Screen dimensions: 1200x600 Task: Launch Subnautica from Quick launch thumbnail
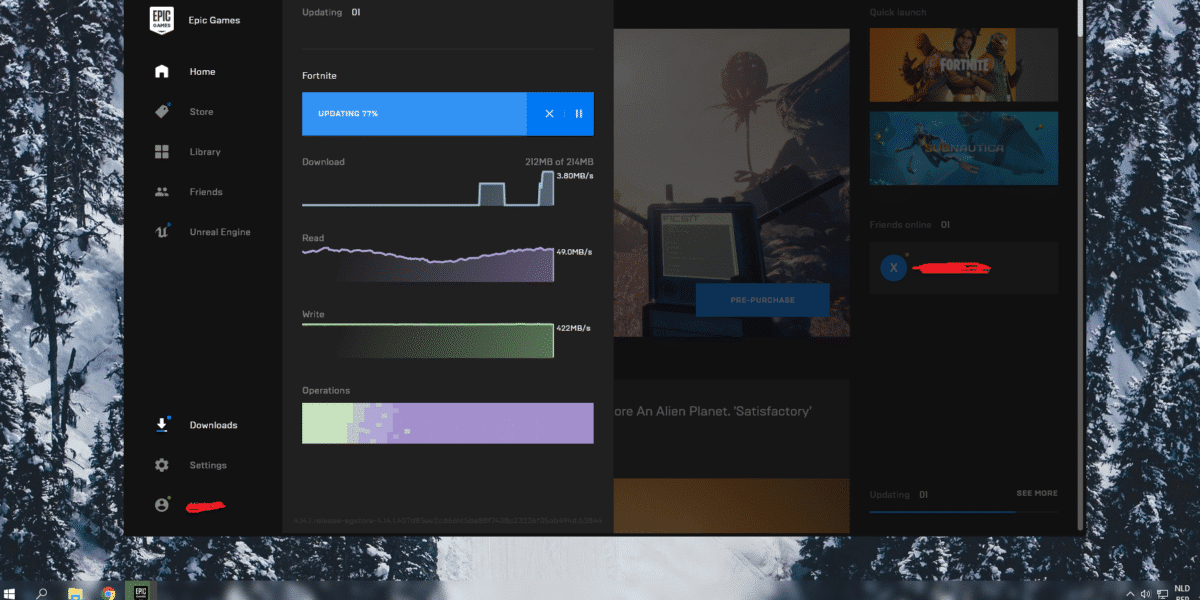(963, 148)
